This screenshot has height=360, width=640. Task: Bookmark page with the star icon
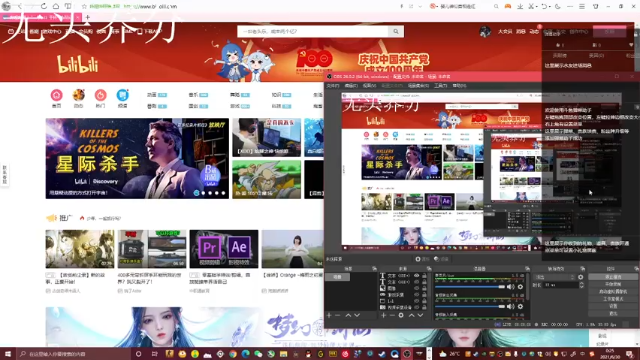pos(84,7)
